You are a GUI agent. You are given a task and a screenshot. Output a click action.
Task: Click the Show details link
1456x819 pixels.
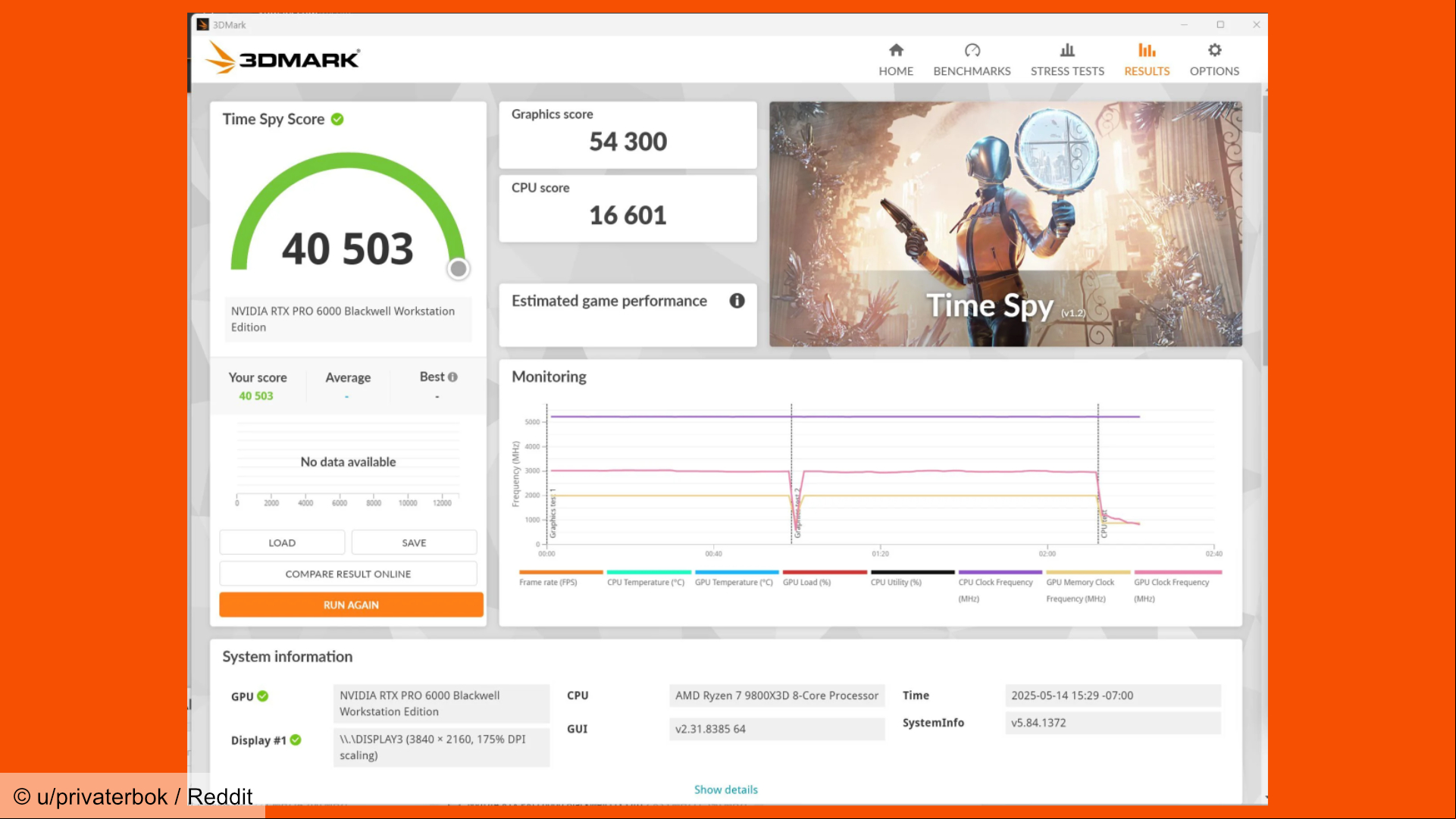(x=726, y=789)
